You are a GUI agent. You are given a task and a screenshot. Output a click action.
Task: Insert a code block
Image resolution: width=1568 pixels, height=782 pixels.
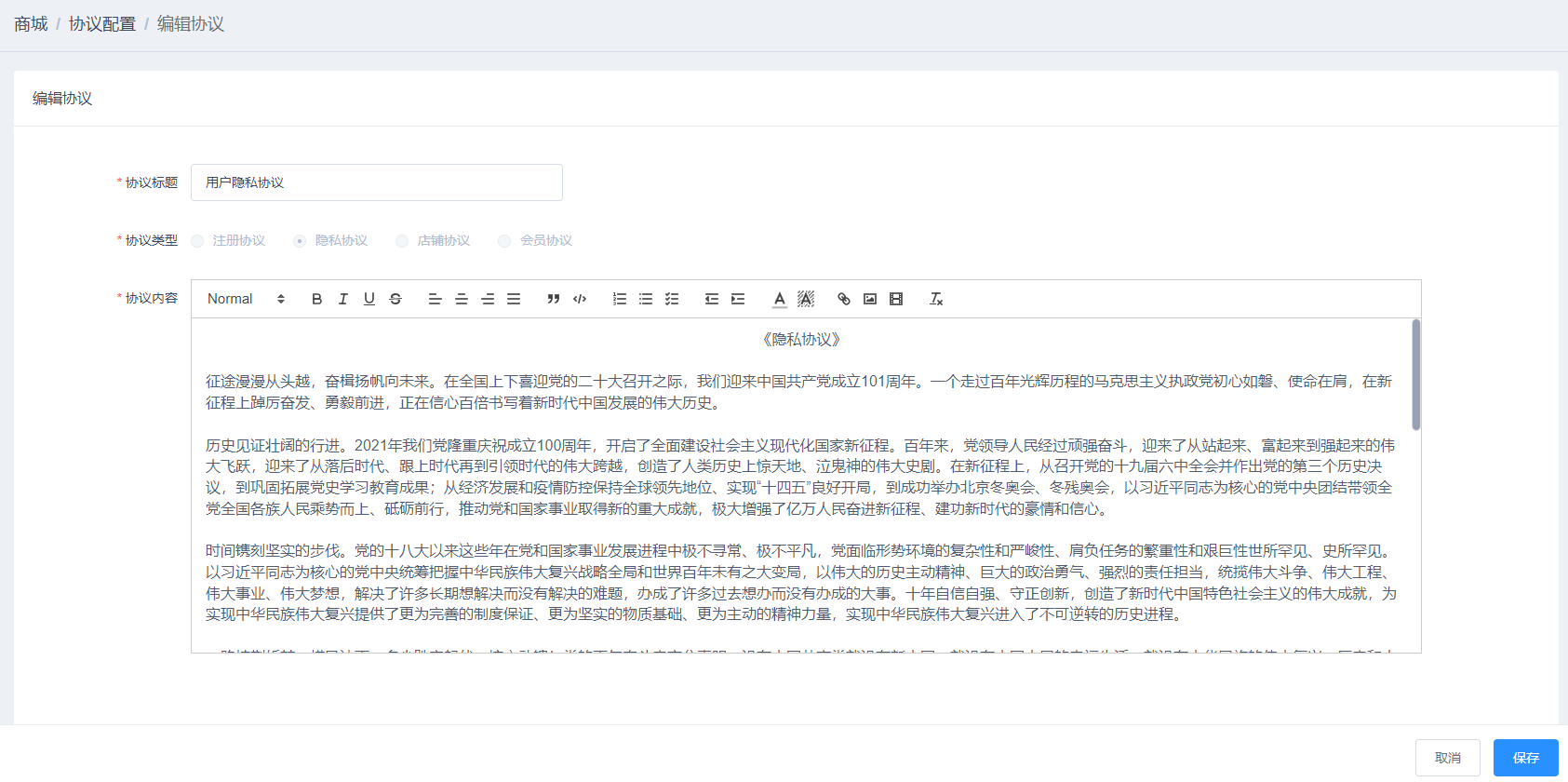click(x=580, y=299)
